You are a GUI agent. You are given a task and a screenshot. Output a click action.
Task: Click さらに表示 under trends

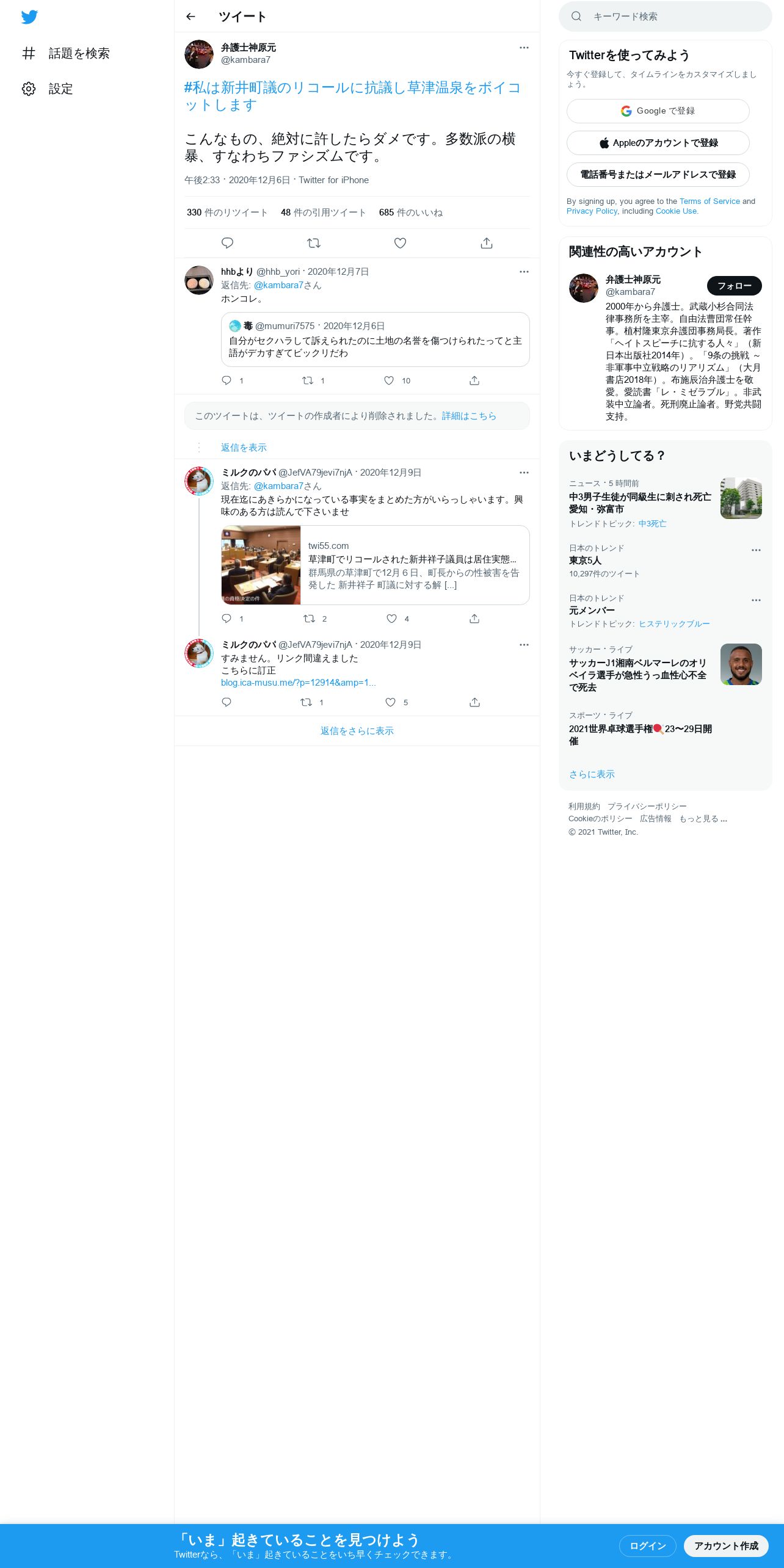point(592,774)
